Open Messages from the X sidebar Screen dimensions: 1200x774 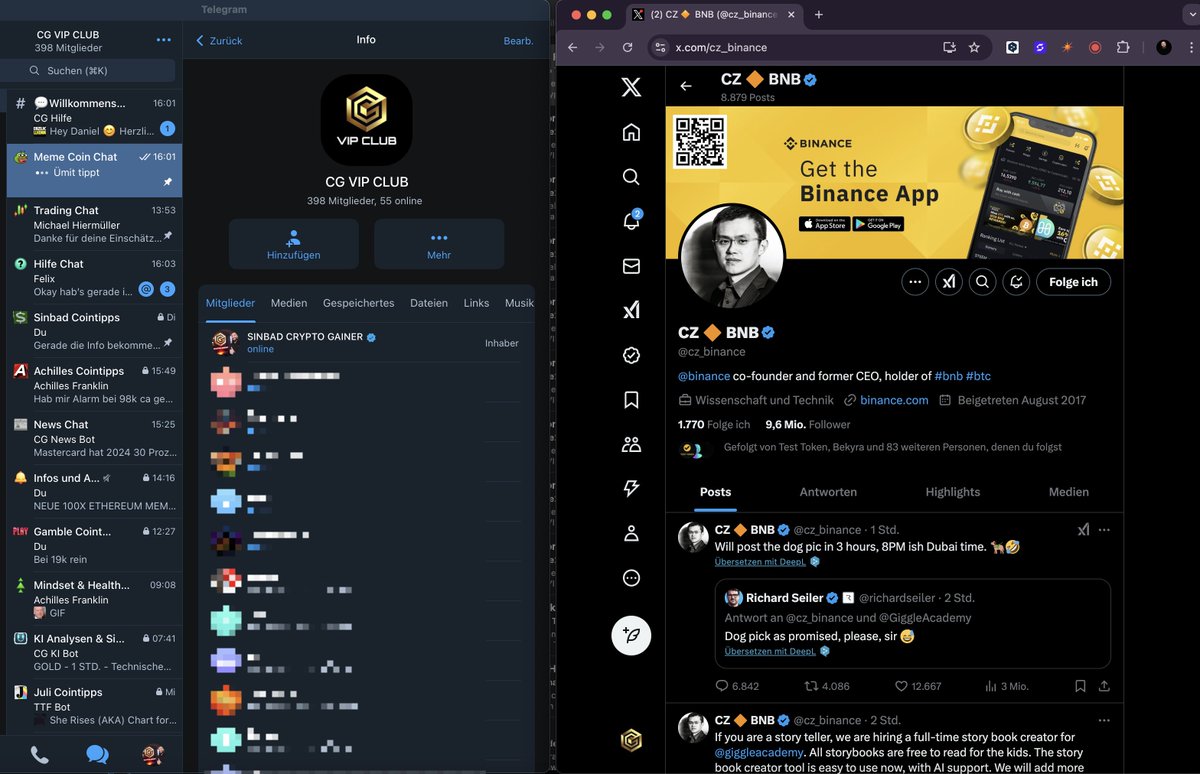pos(631,266)
